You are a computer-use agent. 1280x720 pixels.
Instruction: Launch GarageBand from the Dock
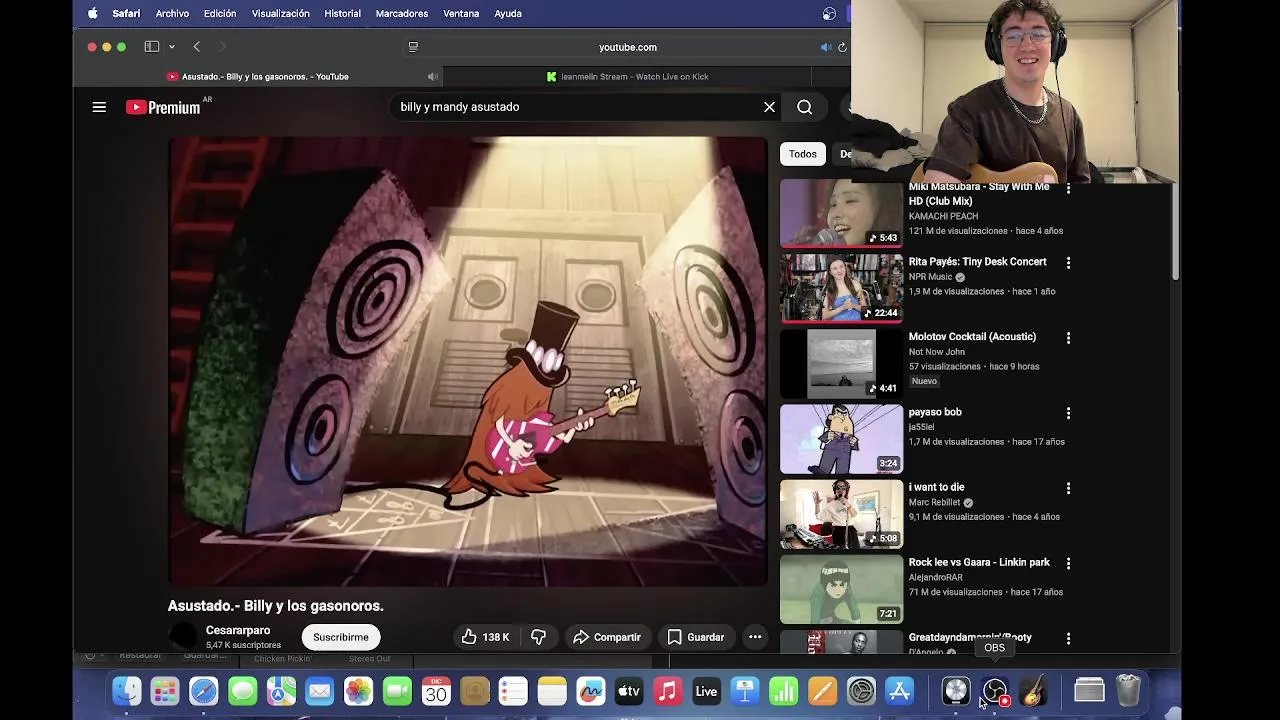(x=1033, y=691)
